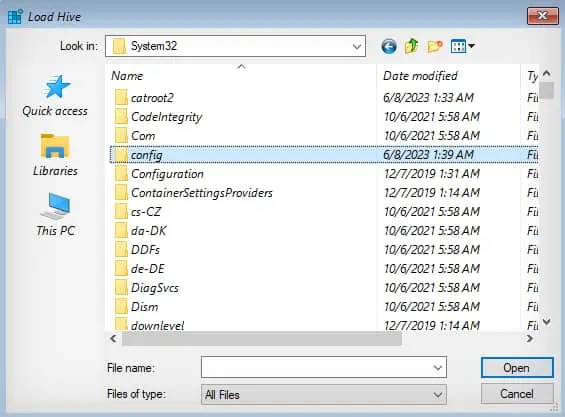Image resolution: width=565 pixels, height=417 pixels.
Task: Click the horizontal scrollbar thumb
Action: (x=262, y=338)
